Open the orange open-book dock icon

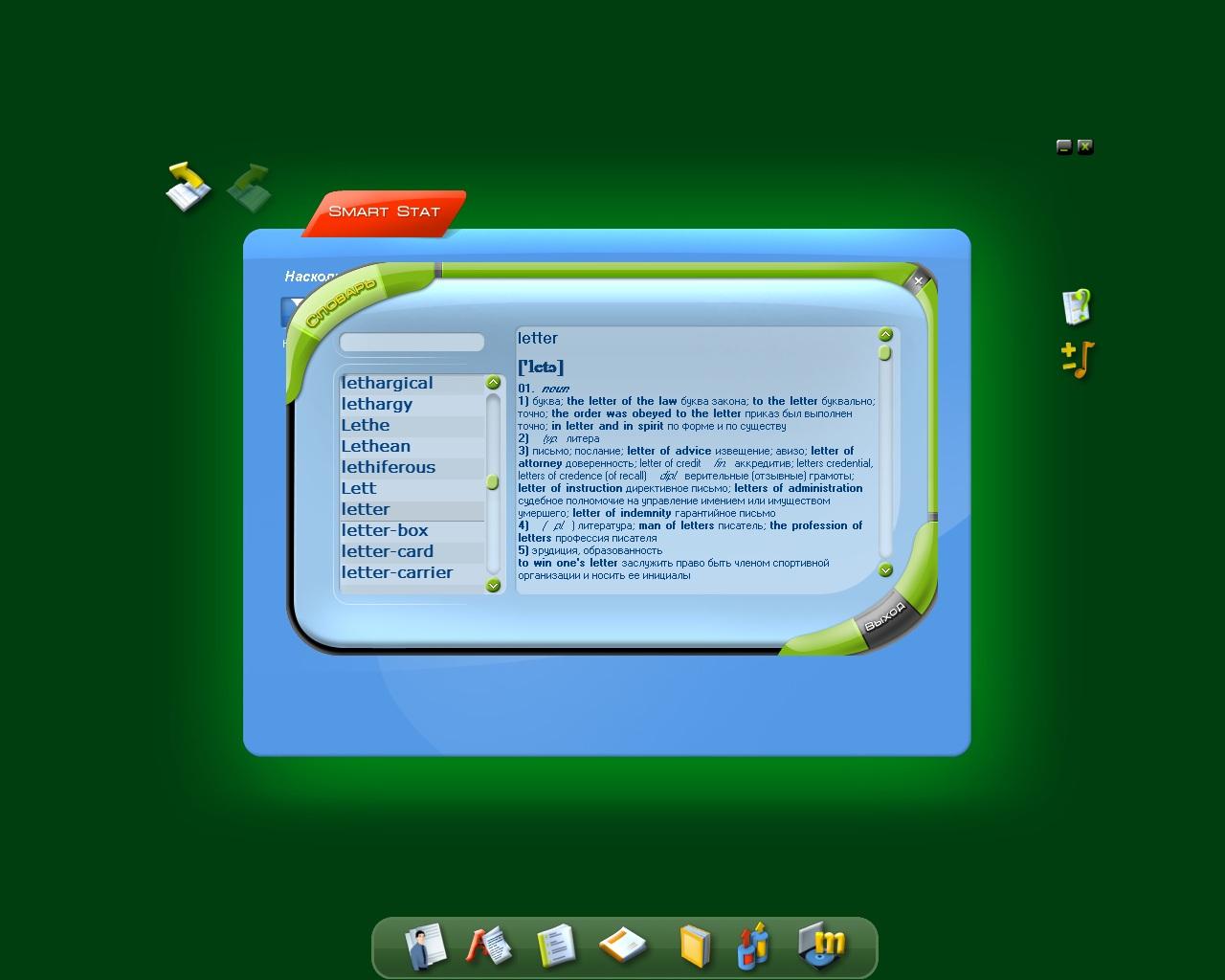[x=623, y=947]
